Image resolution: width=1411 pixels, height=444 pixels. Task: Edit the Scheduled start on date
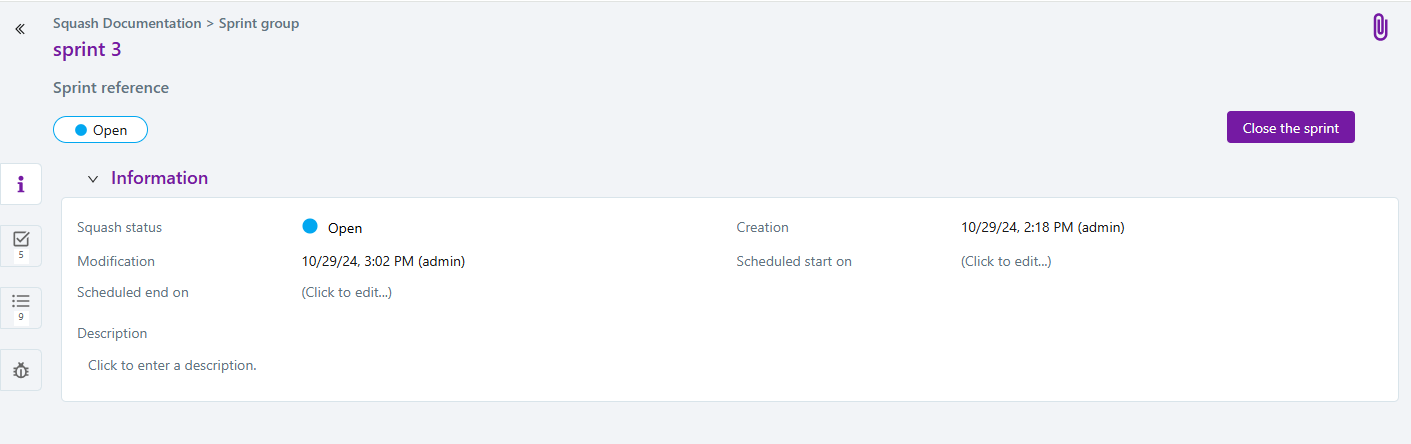pos(1005,262)
